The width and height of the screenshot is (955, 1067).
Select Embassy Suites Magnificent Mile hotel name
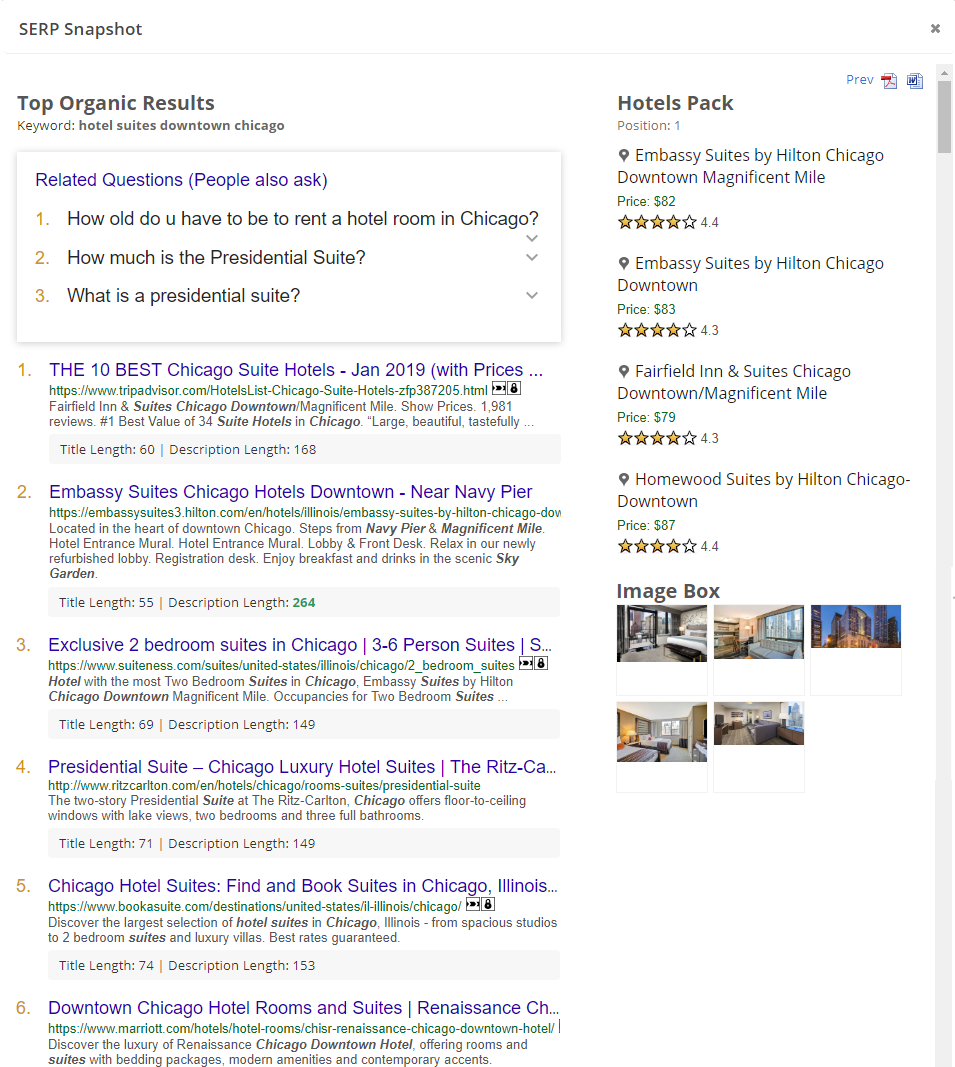point(751,166)
